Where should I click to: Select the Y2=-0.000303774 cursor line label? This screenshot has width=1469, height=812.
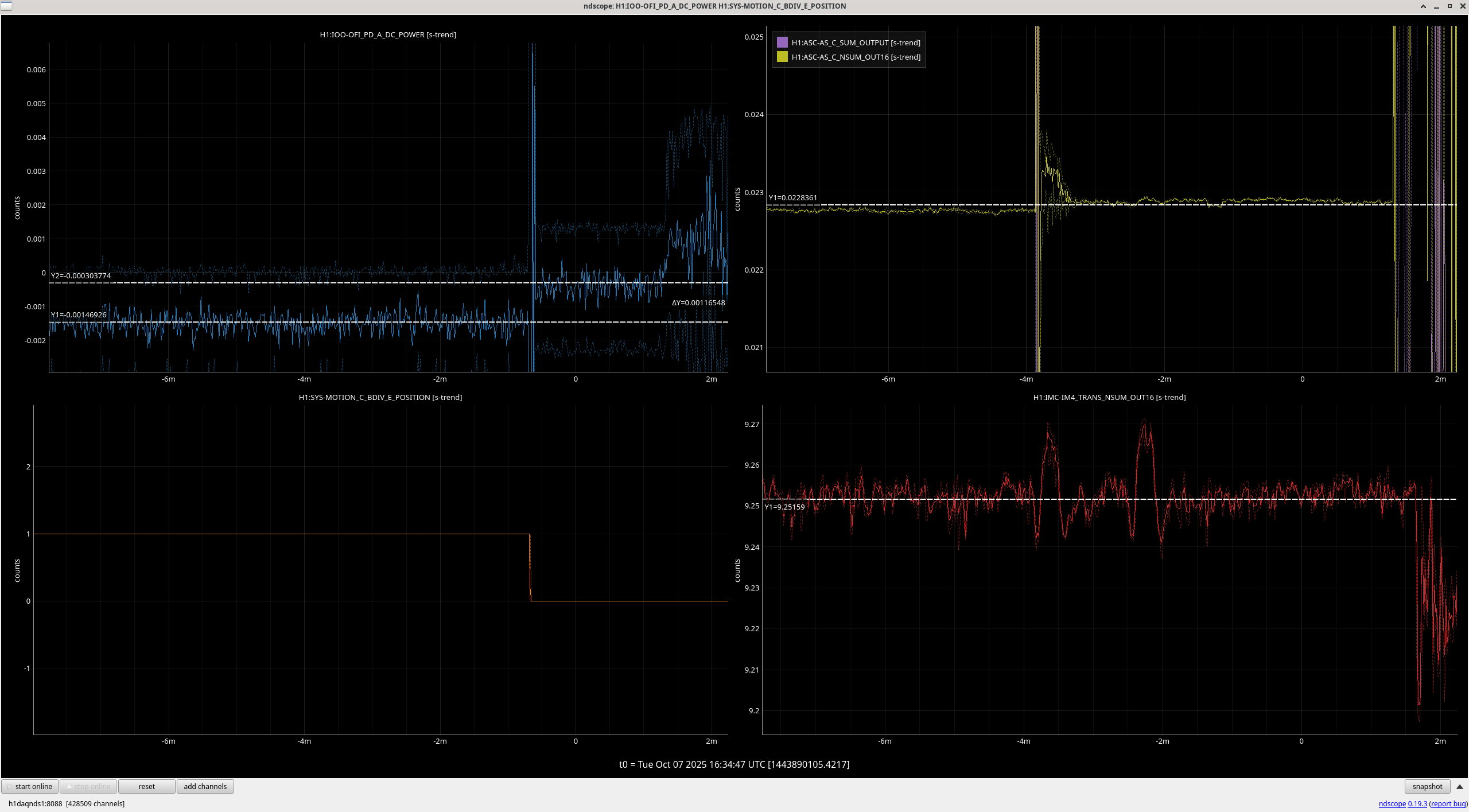(x=81, y=275)
